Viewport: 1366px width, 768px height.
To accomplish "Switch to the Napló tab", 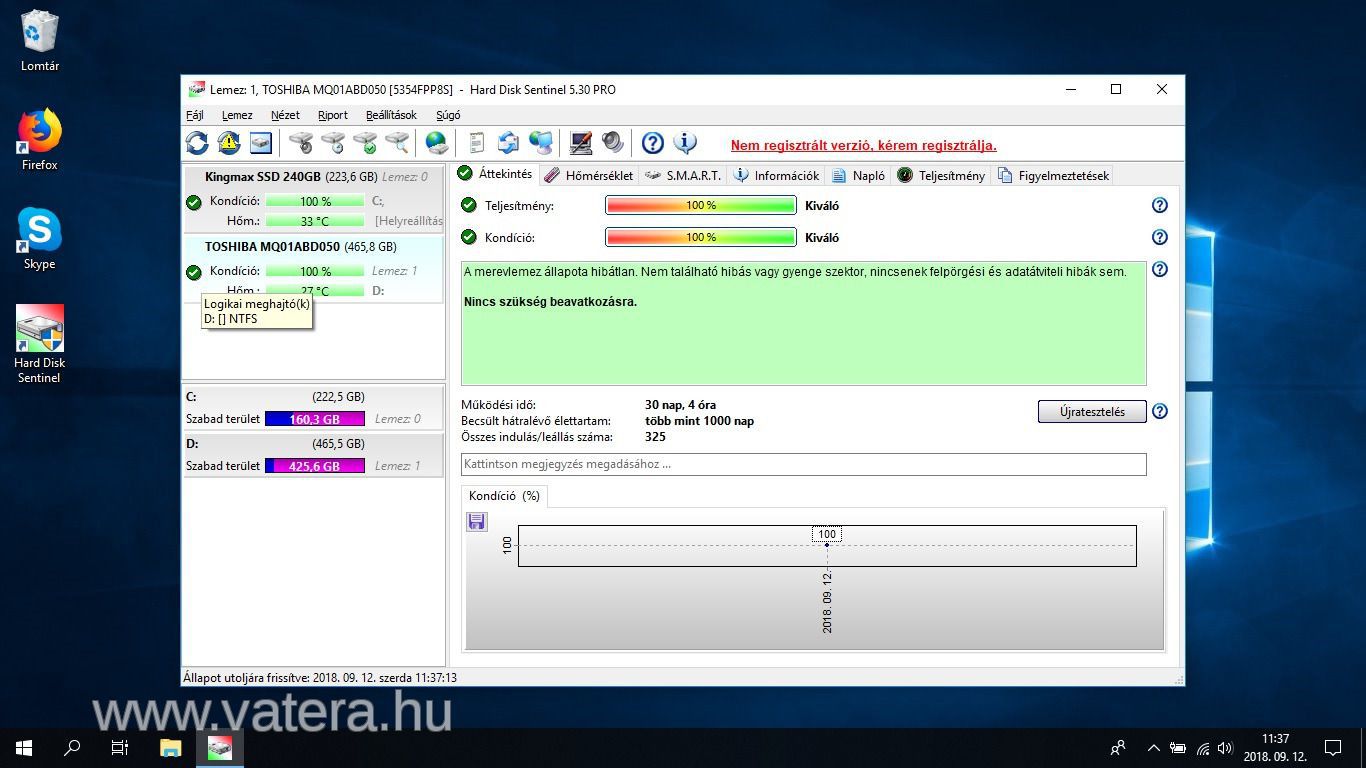I will pyautogui.click(x=858, y=175).
